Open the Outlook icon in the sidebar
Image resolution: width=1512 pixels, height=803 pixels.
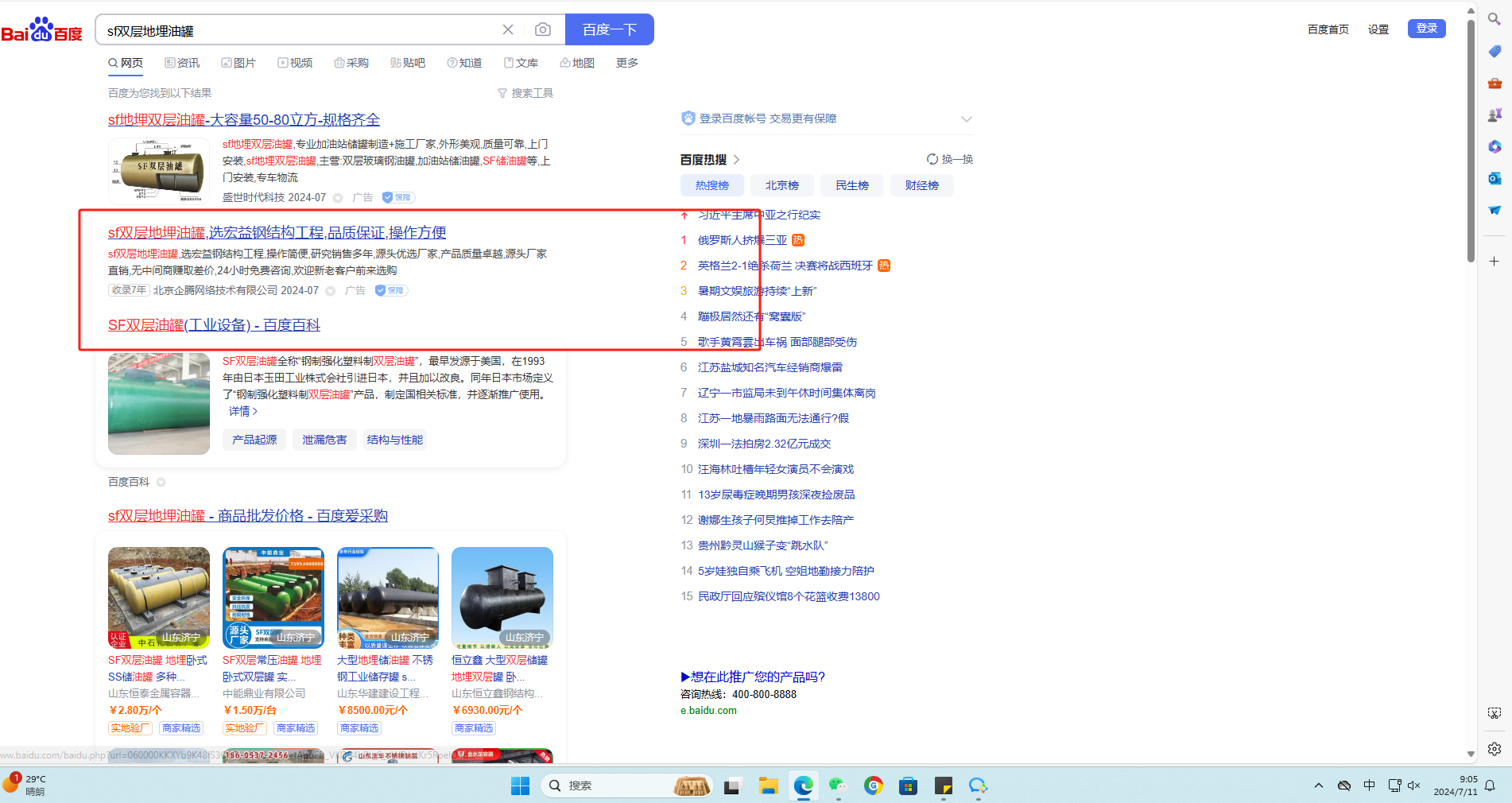pos(1495,178)
